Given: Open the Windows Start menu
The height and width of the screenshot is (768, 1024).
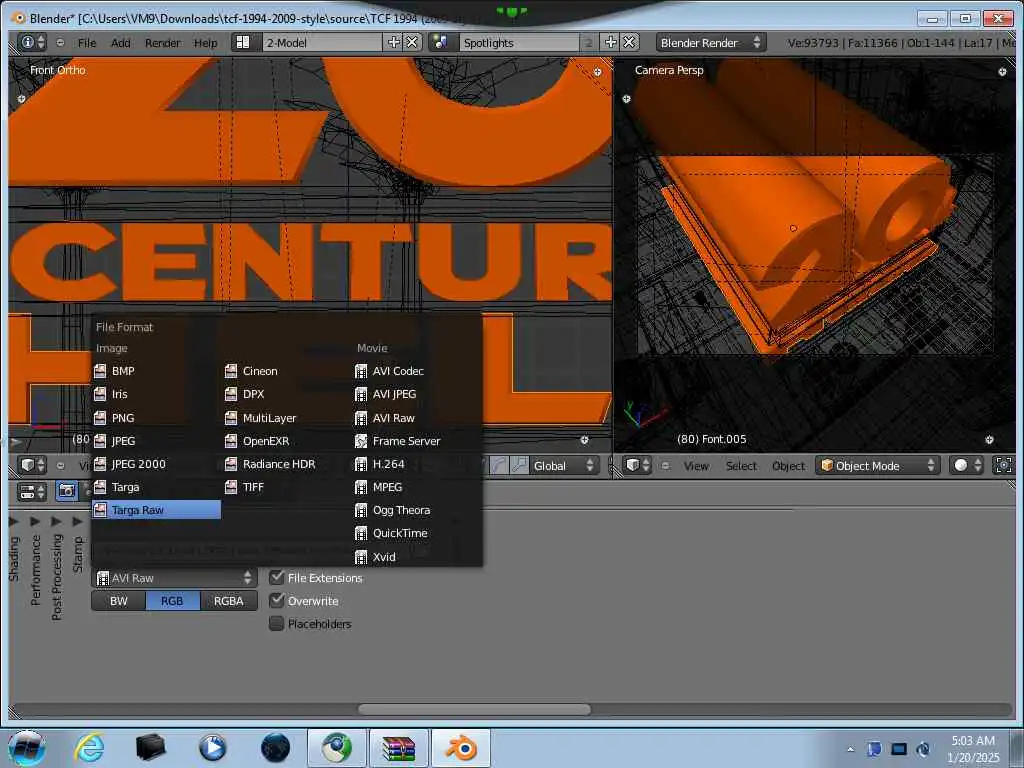Looking at the screenshot, I should point(27,748).
